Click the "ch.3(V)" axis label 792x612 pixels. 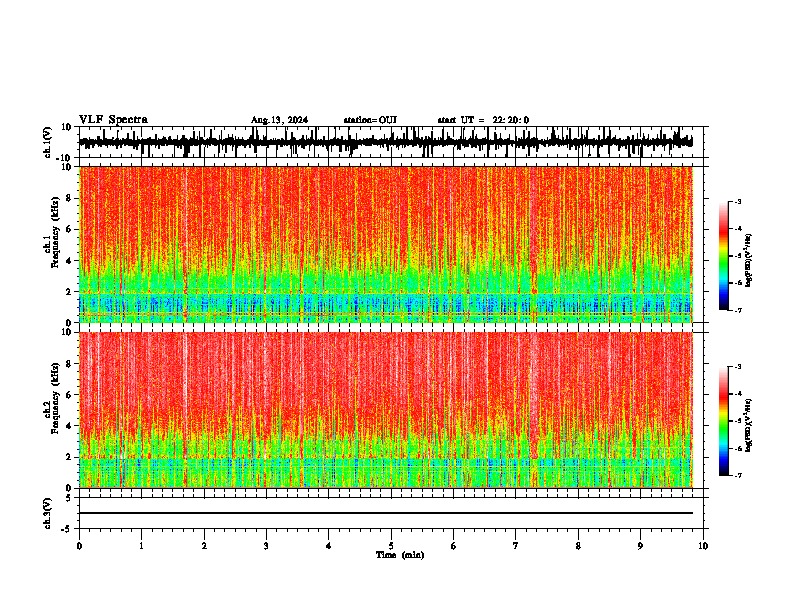pos(47,513)
